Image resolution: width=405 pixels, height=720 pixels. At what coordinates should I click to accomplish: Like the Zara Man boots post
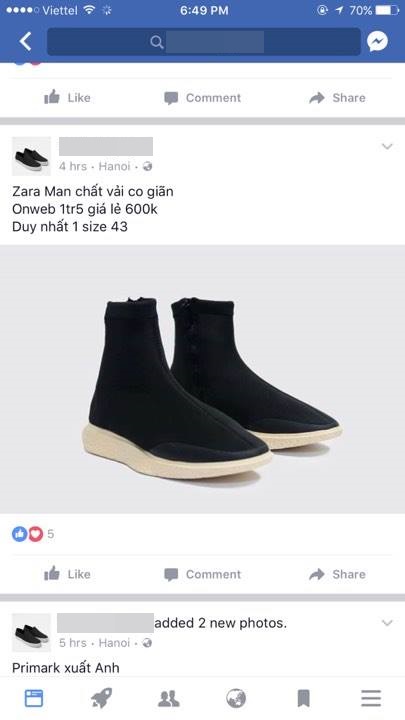68,574
